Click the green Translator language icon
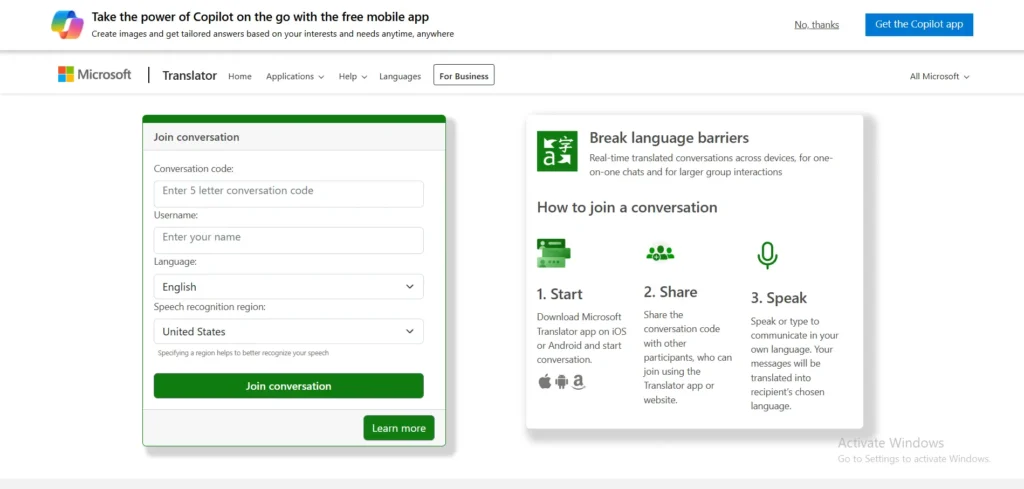Viewport: 1024px width, 489px height. tap(557, 151)
